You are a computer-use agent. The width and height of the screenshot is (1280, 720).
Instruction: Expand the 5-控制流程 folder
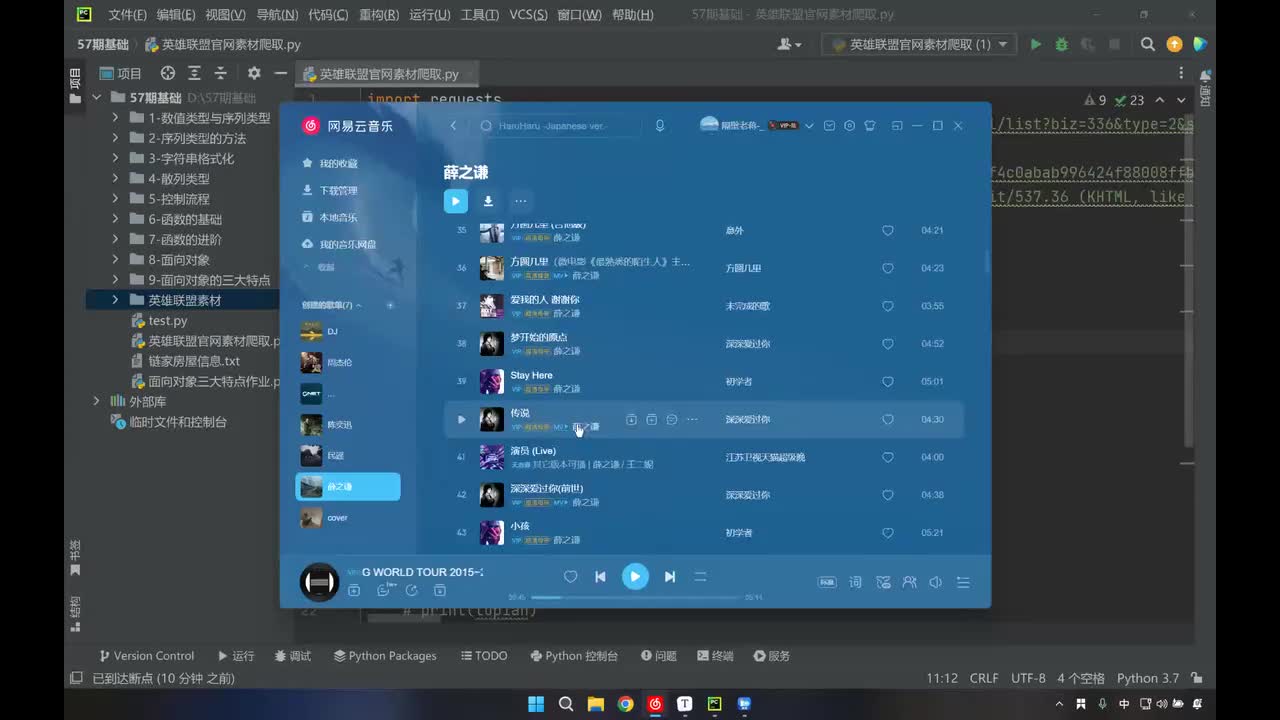coord(116,199)
